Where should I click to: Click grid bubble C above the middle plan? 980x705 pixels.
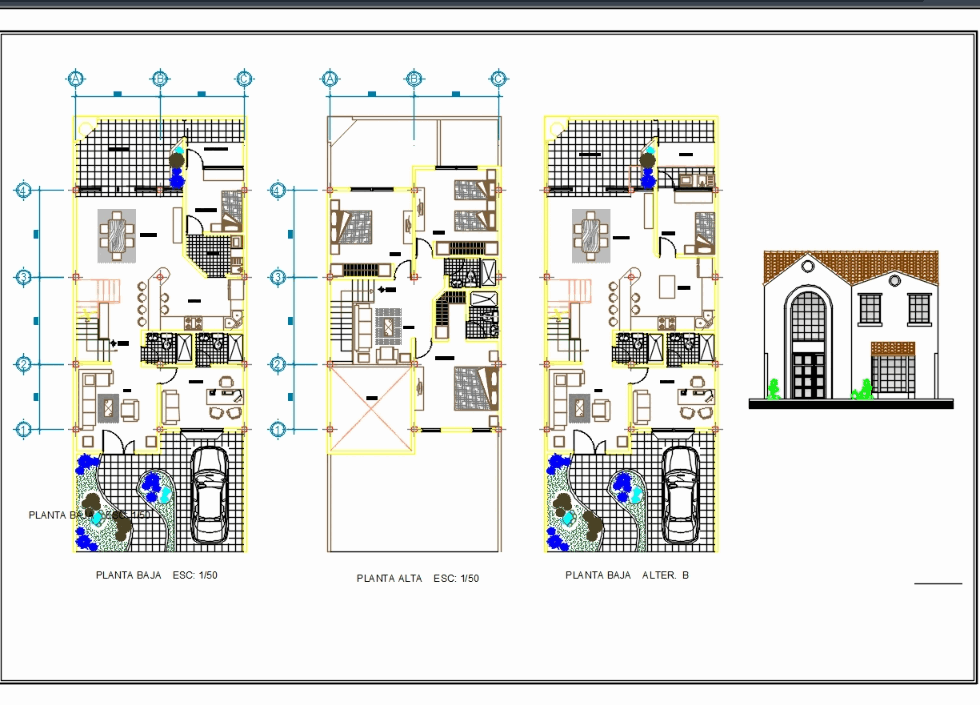pyautogui.click(x=497, y=76)
